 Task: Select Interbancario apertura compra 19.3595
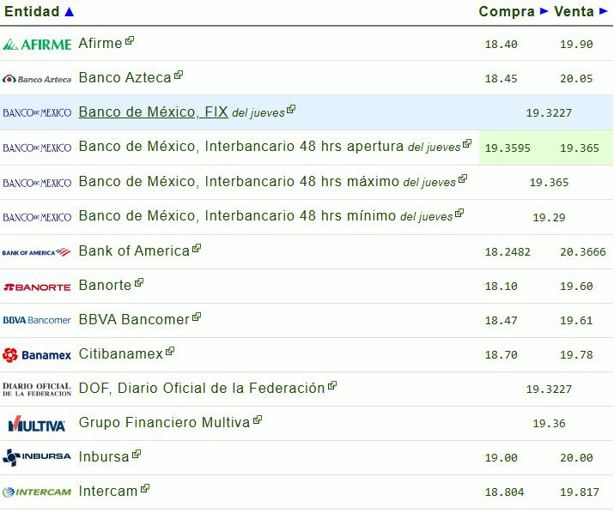508,148
